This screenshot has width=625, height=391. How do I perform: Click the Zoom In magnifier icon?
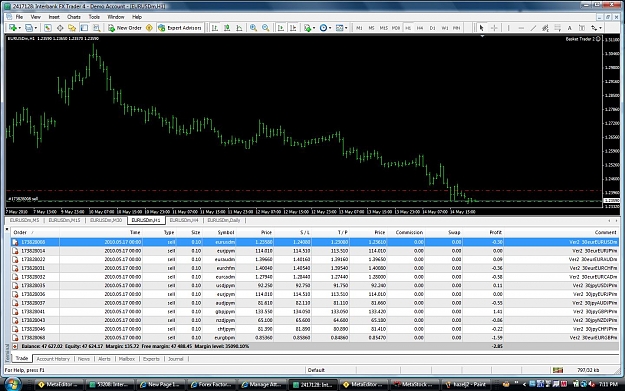click(253, 28)
